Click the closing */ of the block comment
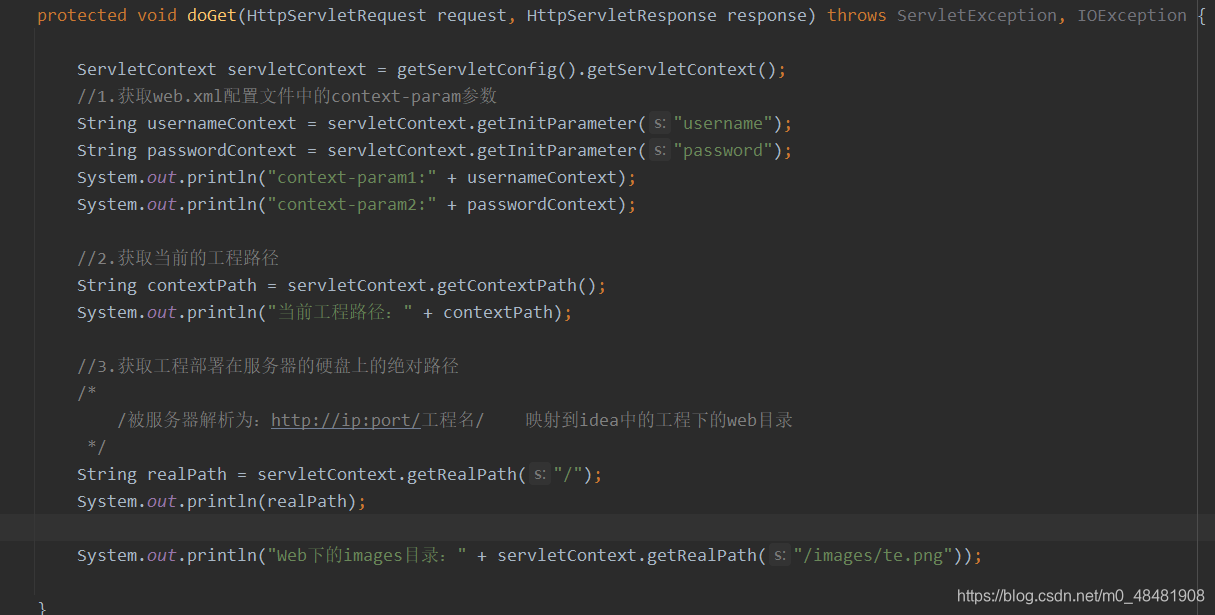 click(x=97, y=446)
